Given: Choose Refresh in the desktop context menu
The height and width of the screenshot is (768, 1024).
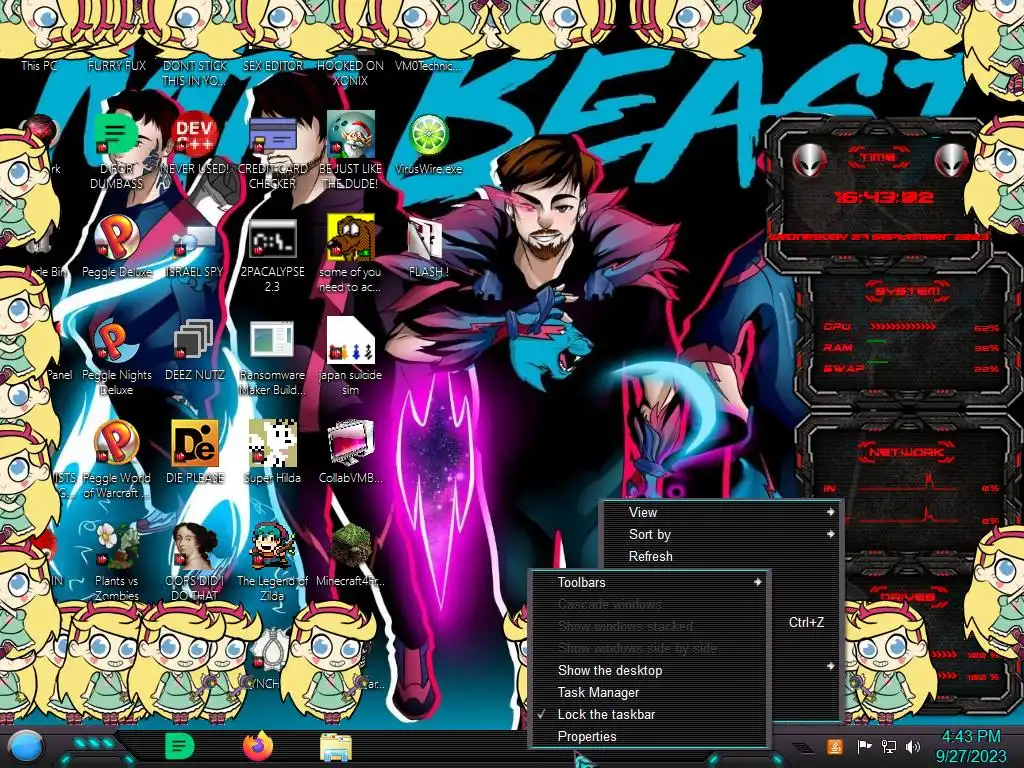Looking at the screenshot, I should click(x=722, y=556).
